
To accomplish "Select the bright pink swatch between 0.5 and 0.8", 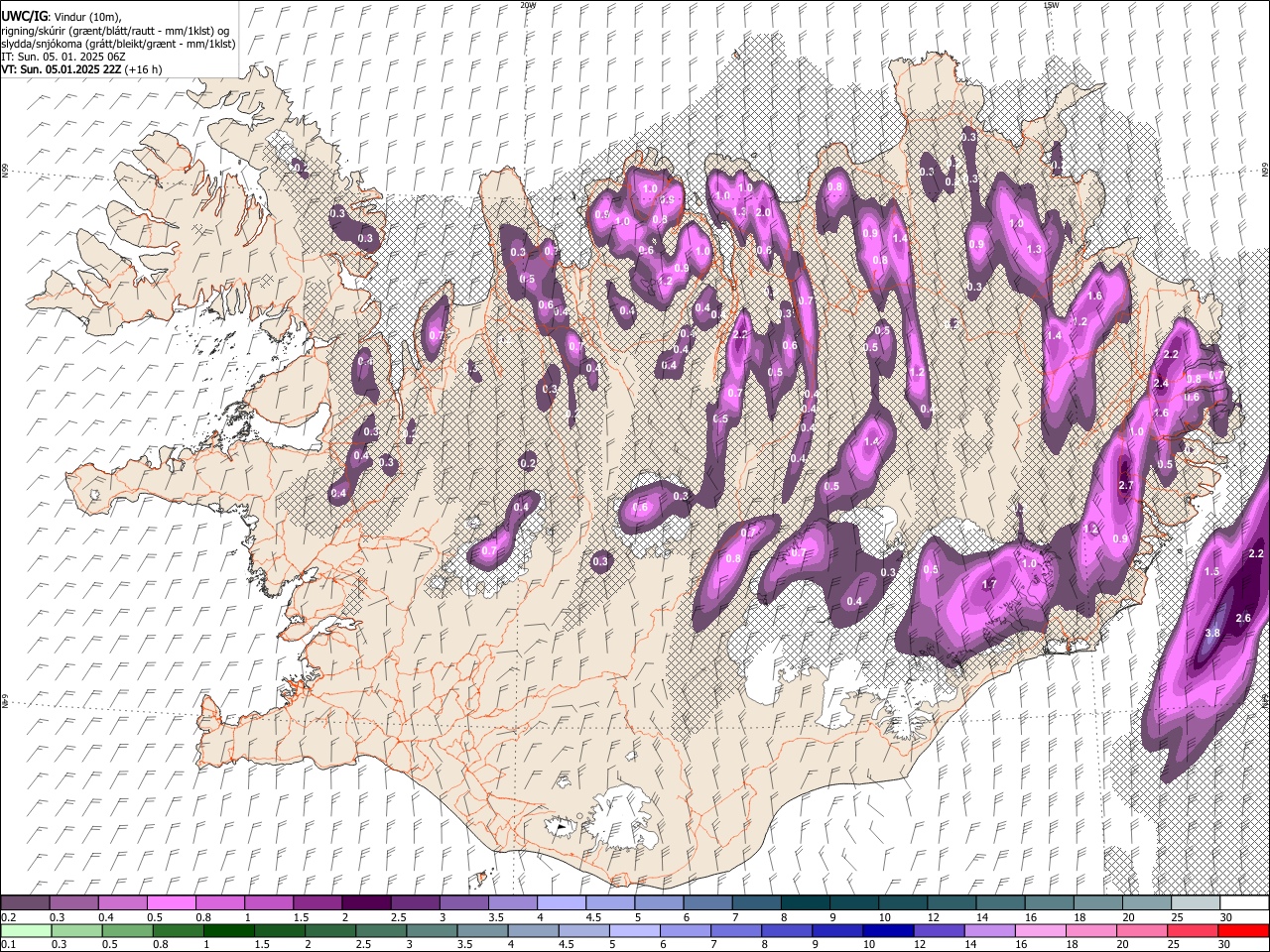I will pos(171,902).
